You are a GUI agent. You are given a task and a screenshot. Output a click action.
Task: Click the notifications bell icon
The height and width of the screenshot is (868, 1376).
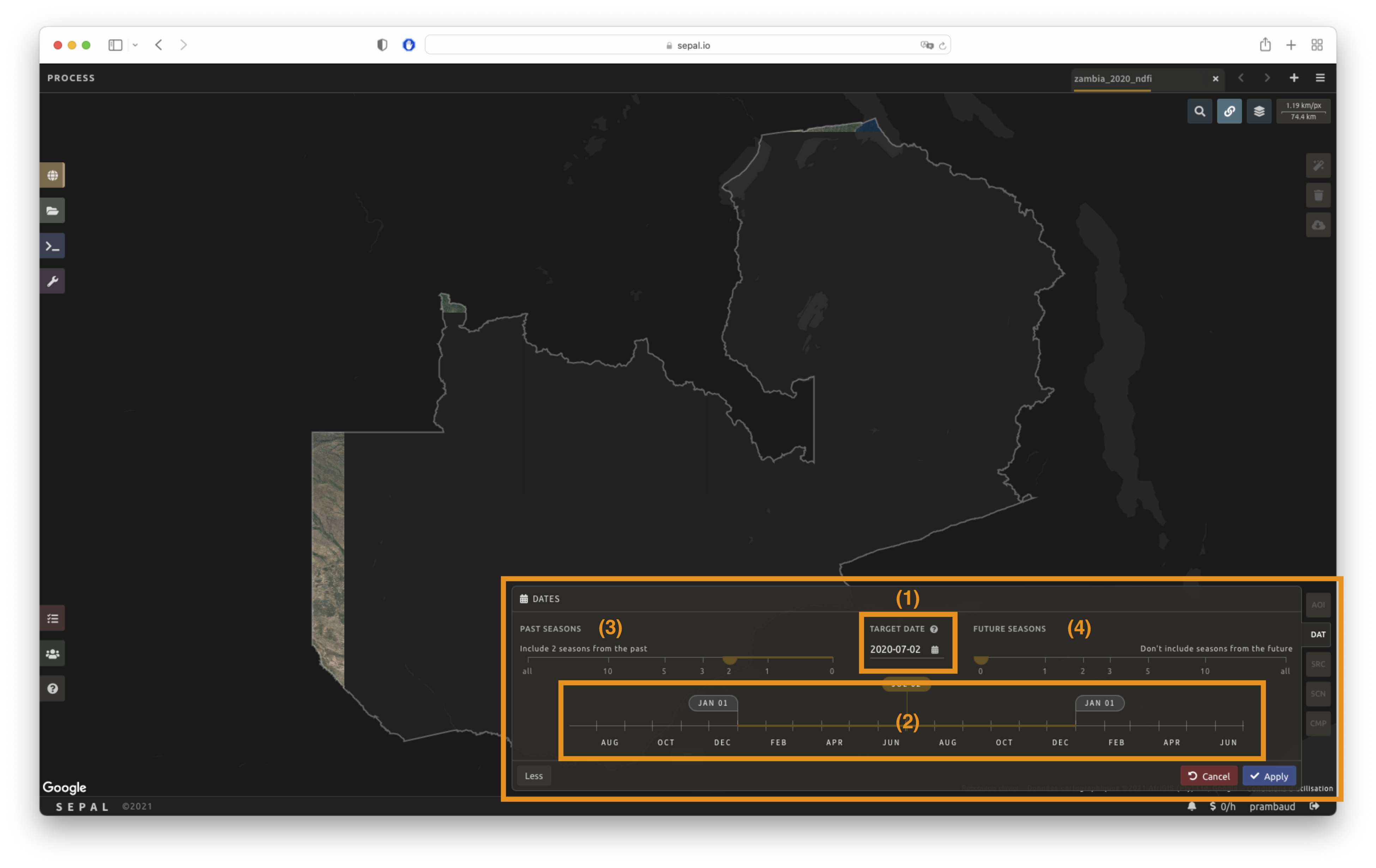pos(1191,806)
